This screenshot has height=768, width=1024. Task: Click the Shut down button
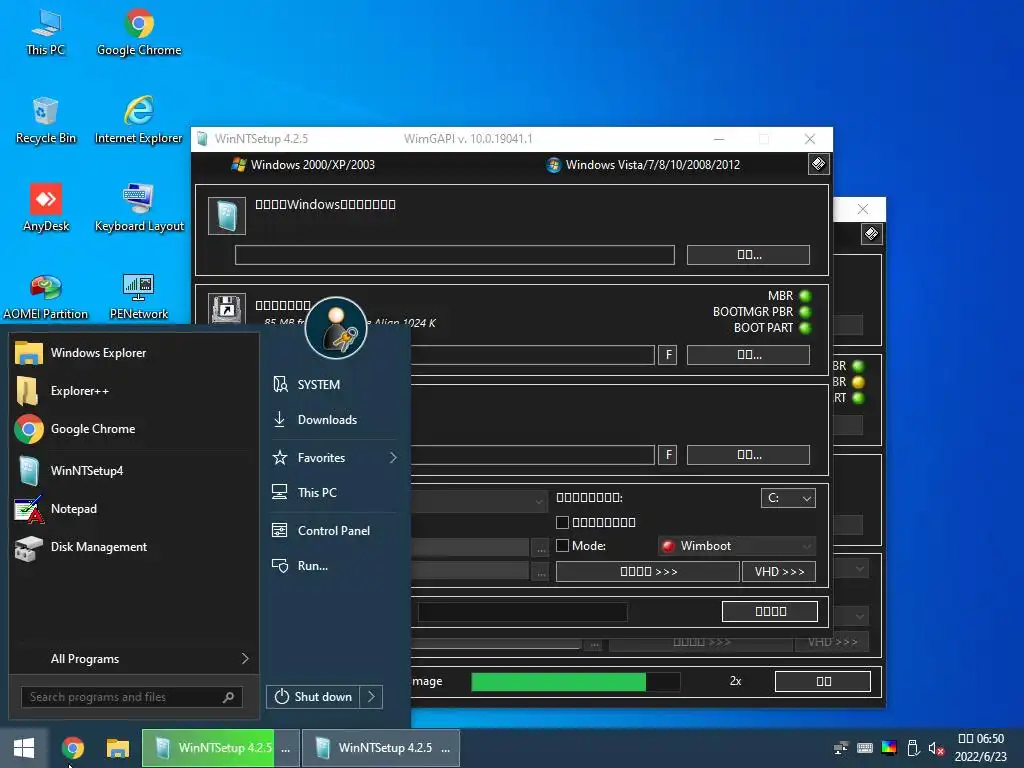313,697
